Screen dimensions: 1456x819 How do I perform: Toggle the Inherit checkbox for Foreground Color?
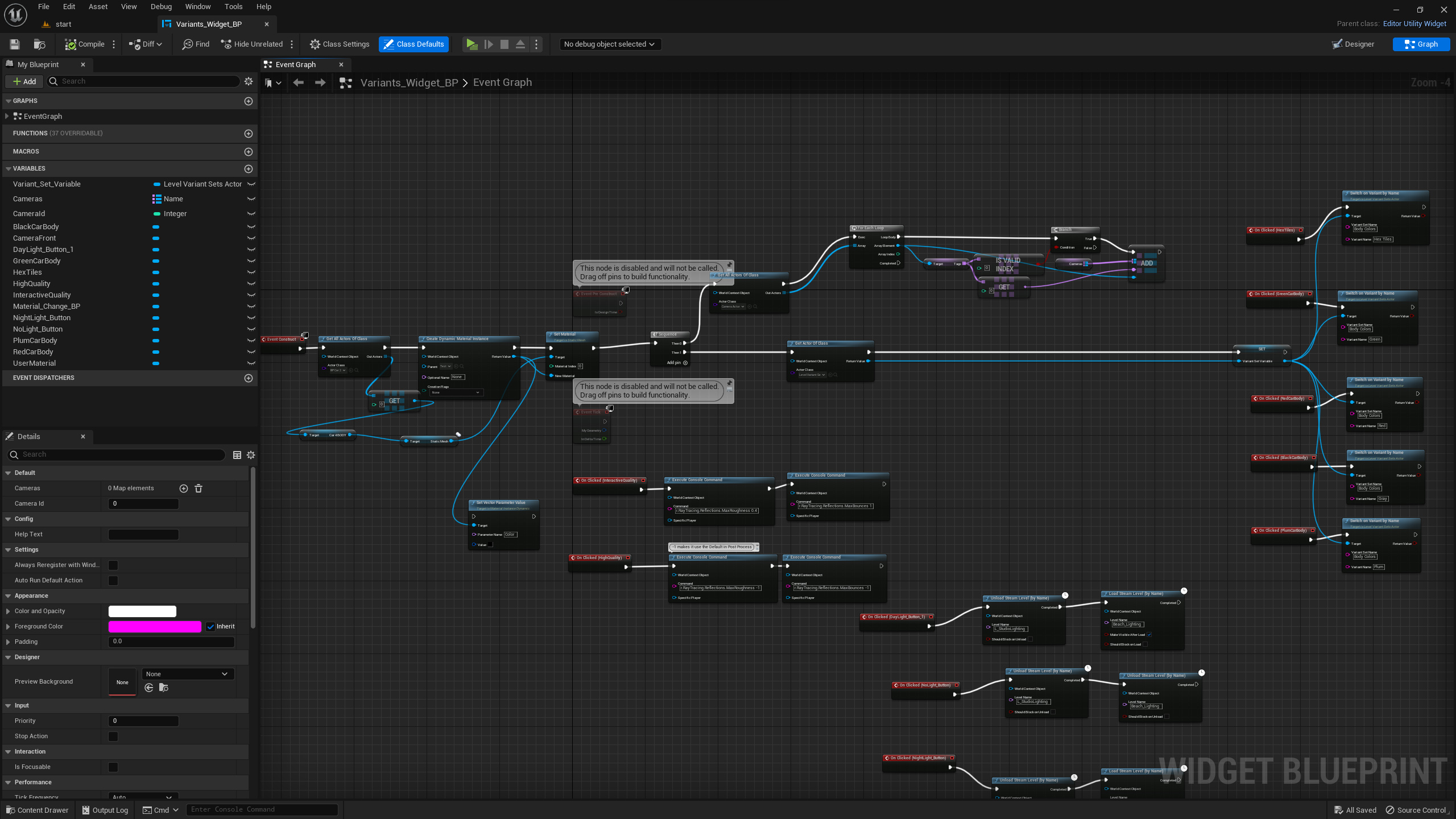click(x=211, y=626)
